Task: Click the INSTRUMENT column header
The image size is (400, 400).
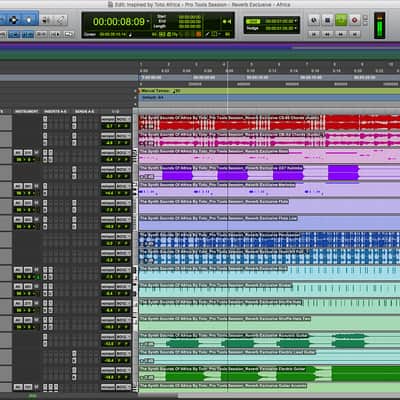Action: point(27,111)
